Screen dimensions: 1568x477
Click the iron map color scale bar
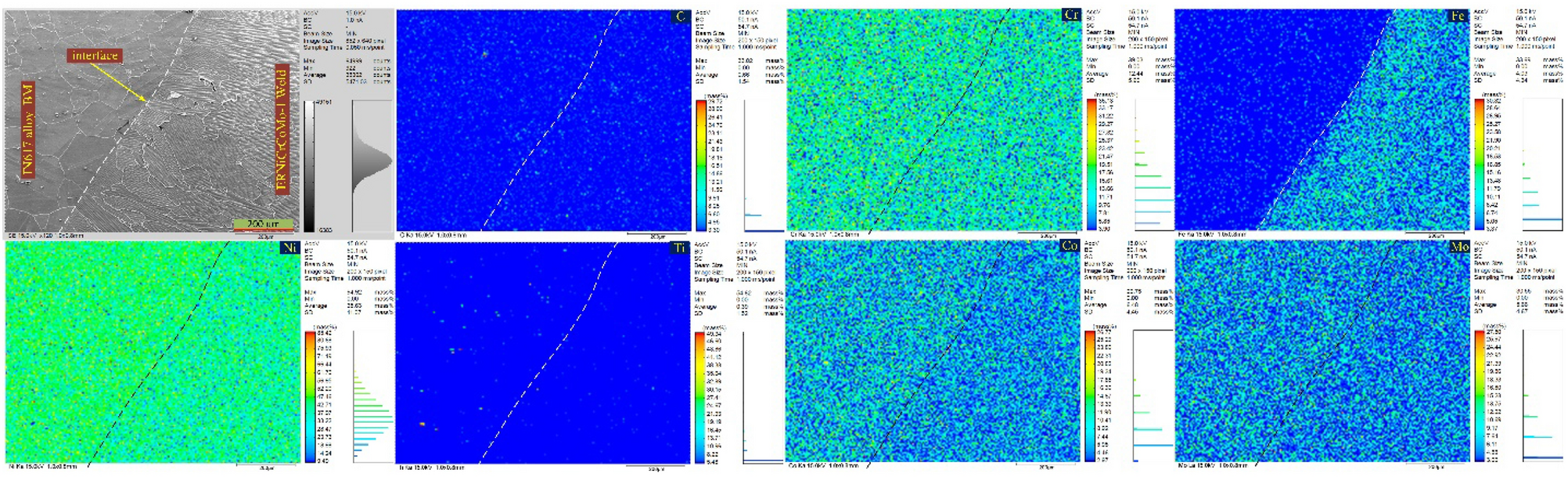1478,164
